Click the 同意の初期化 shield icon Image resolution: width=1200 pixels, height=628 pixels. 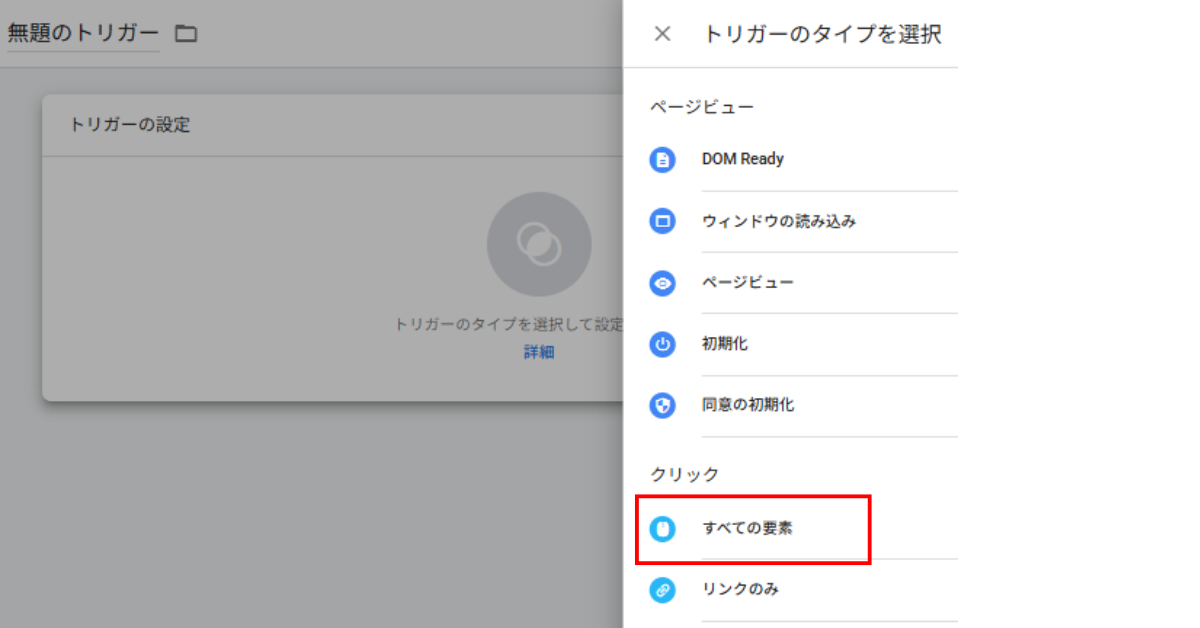(662, 406)
